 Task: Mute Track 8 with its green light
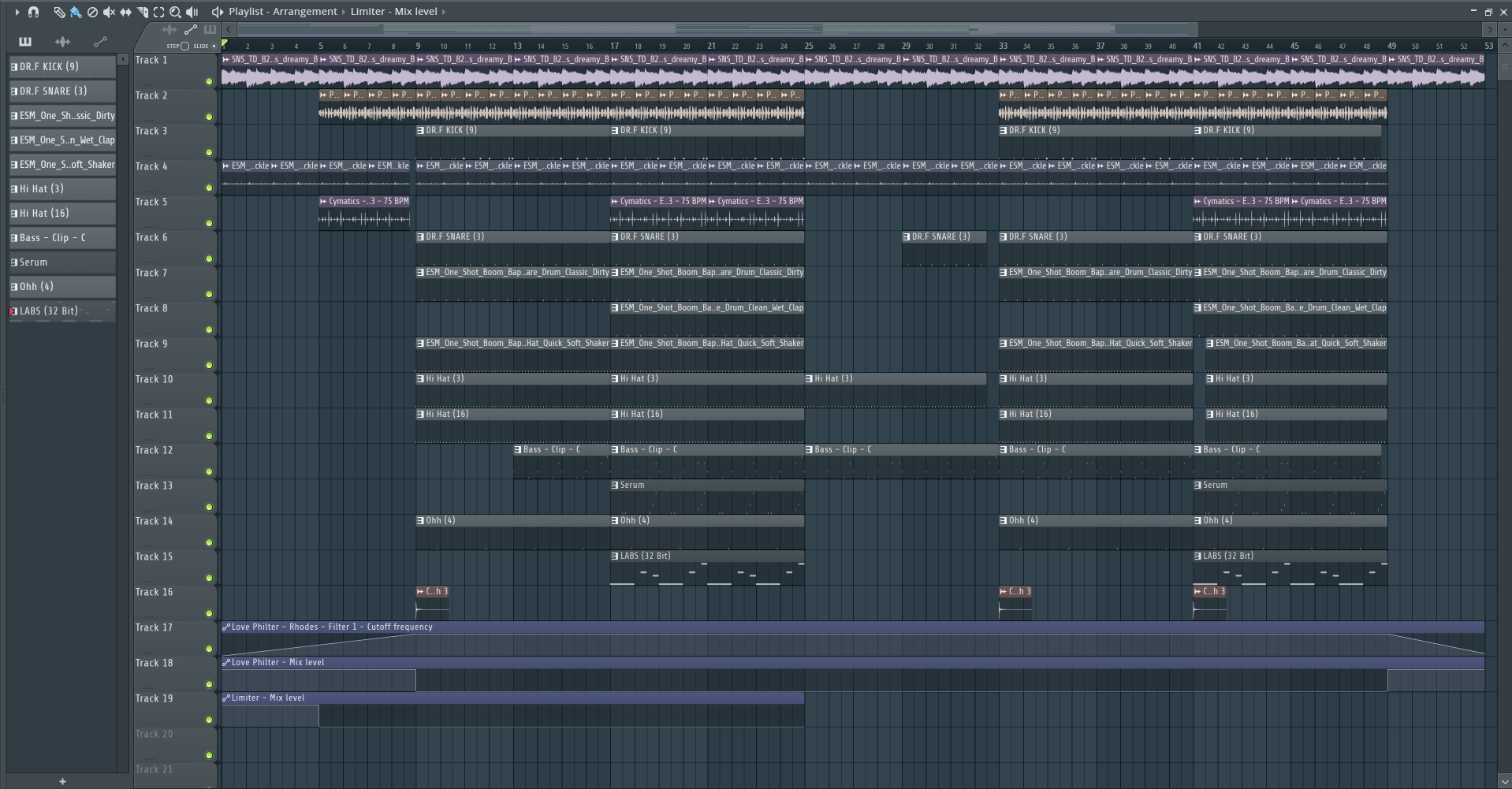209,329
